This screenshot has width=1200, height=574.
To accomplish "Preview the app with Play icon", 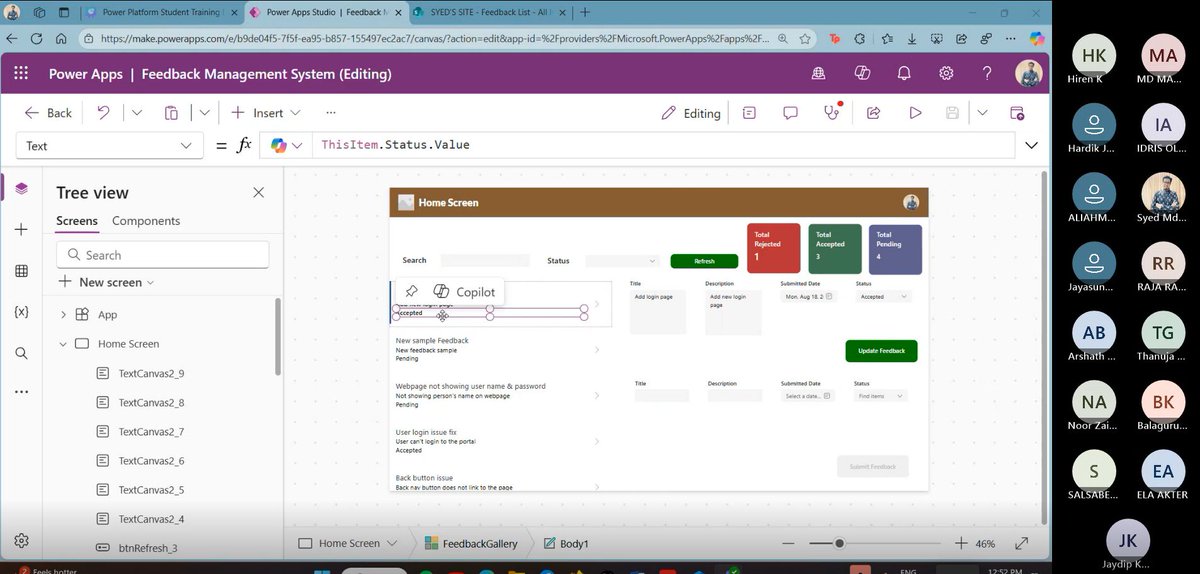I will click(x=915, y=113).
